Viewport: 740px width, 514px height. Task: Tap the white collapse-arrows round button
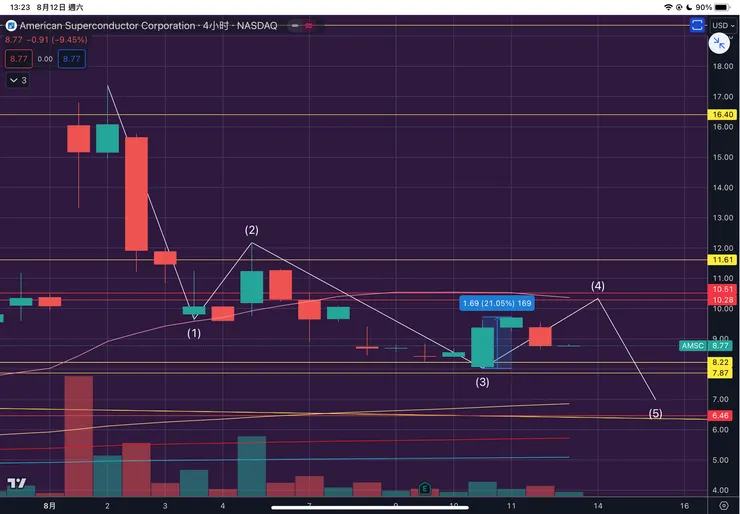click(x=719, y=43)
